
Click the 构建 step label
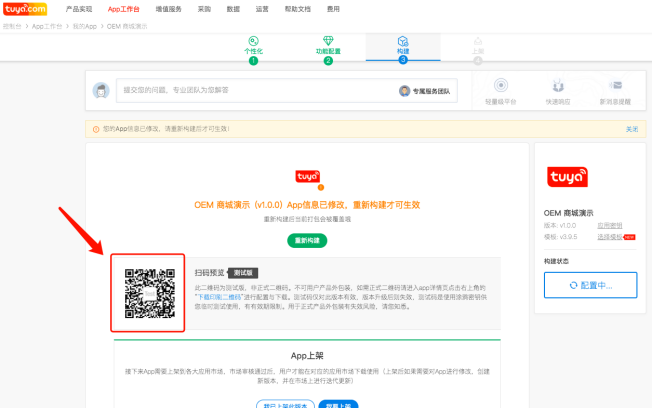point(403,51)
